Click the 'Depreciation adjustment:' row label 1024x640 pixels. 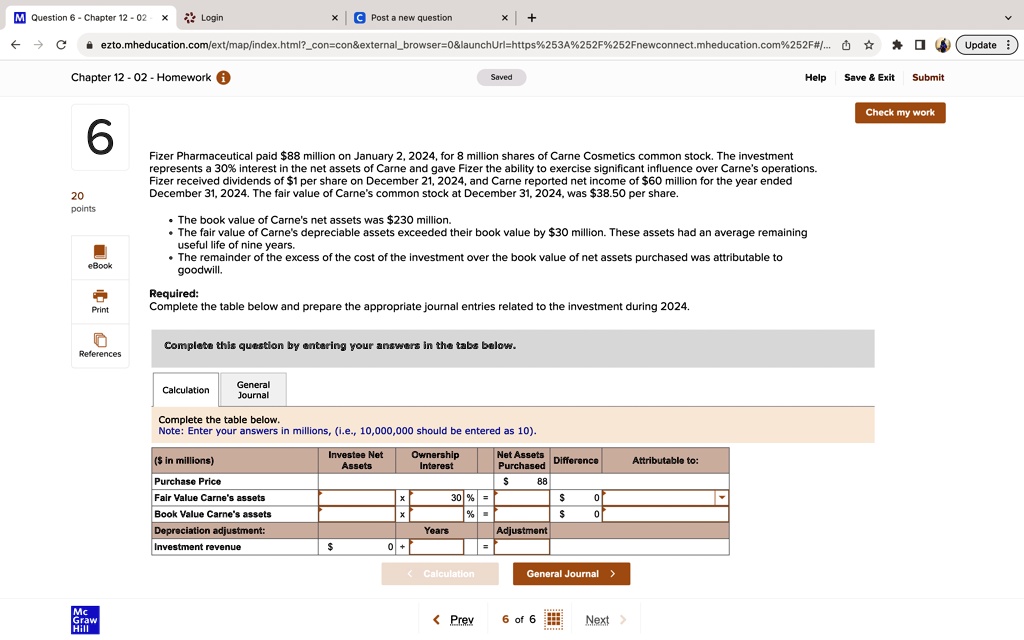(x=210, y=530)
